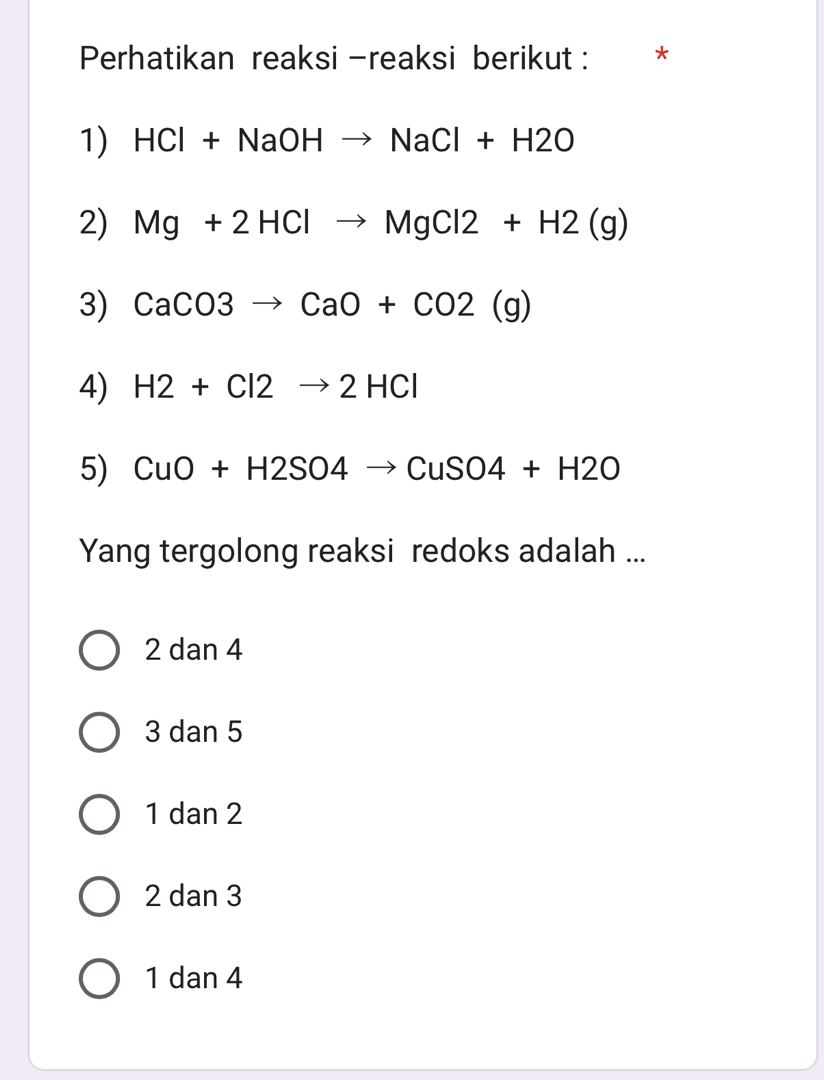Click the radio circle beside "2 dan 3"
824x1080 pixels.
coord(98,896)
